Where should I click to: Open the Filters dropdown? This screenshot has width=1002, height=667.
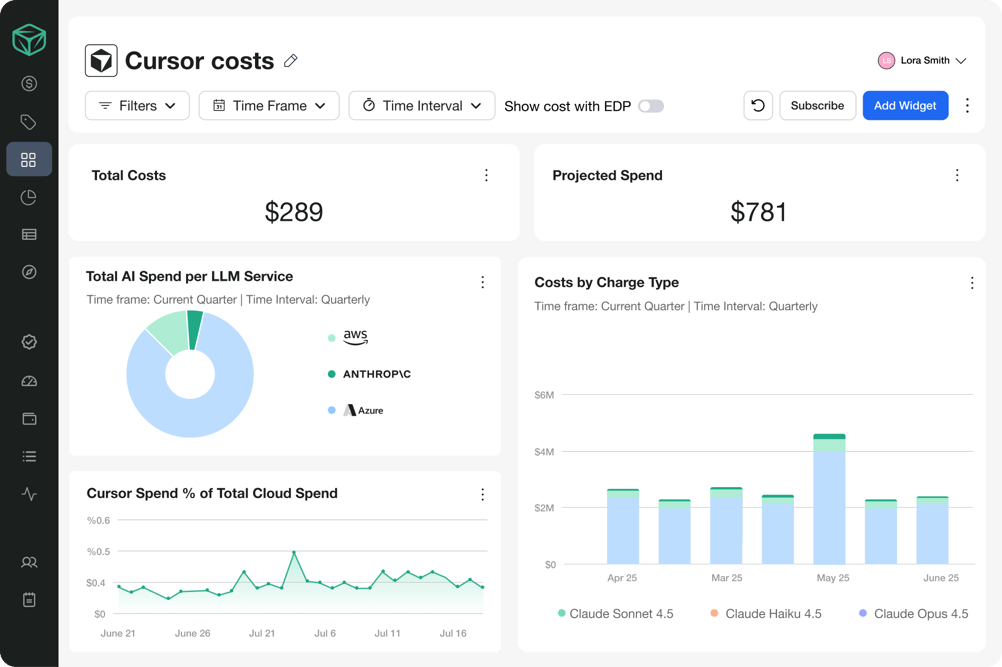(137, 105)
